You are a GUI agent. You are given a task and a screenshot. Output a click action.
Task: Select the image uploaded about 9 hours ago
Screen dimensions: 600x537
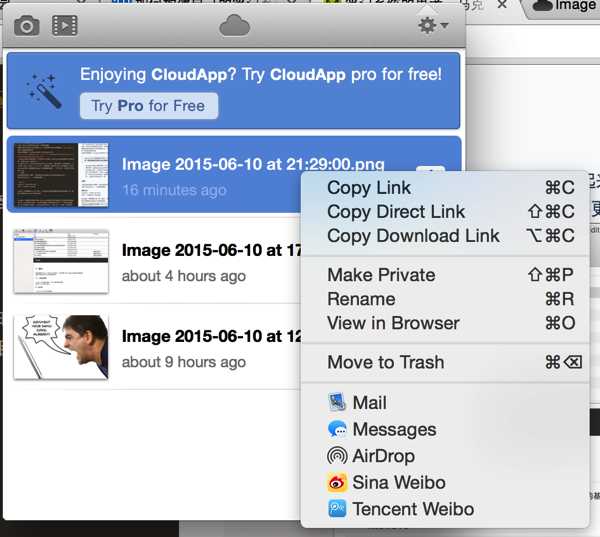pos(153,347)
